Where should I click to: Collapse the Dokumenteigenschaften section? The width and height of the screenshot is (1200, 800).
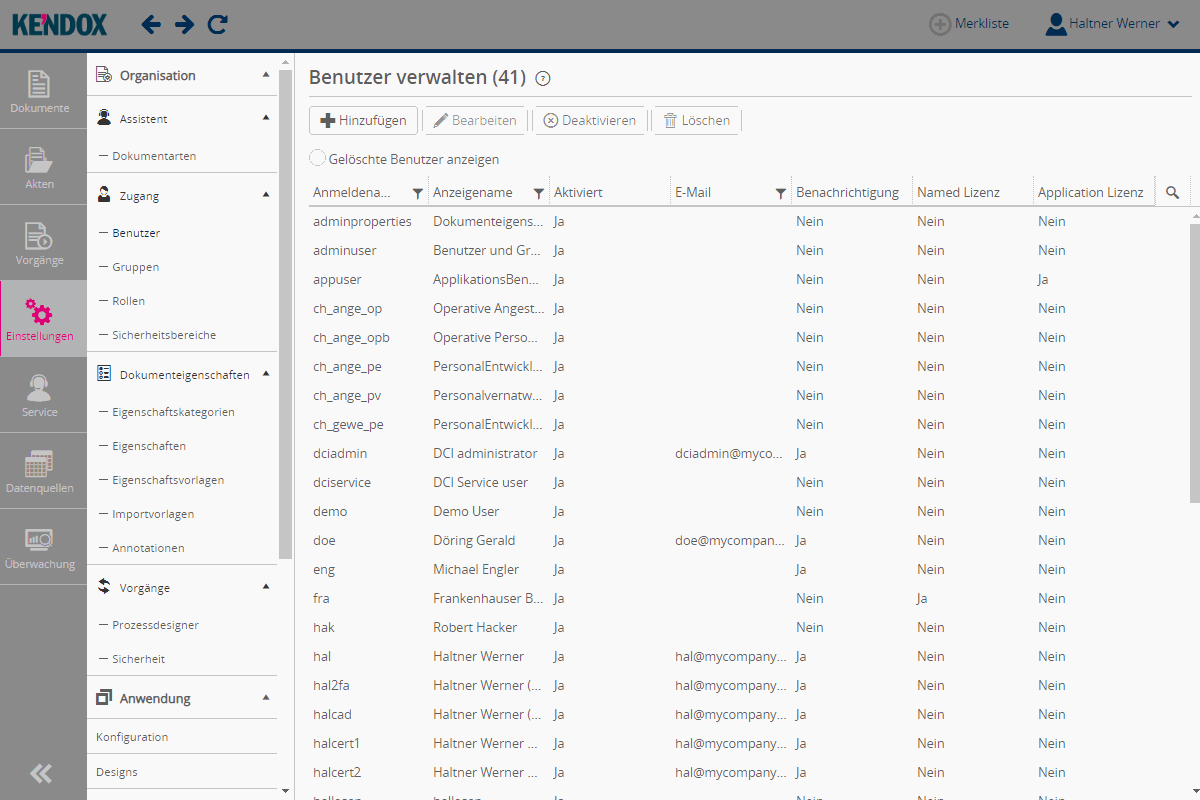click(x=266, y=374)
